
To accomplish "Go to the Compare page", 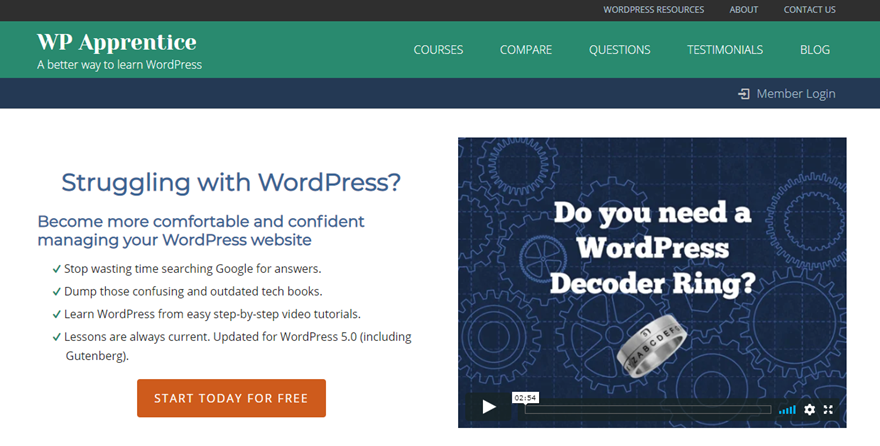I will pos(526,50).
